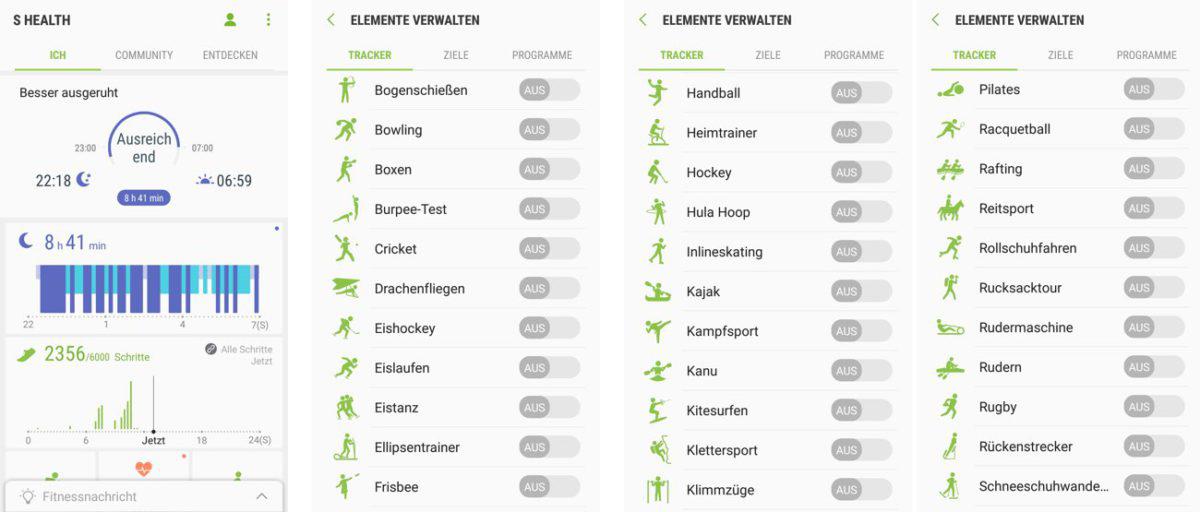Toggle the Pilates tracker on
The height and width of the screenshot is (512, 1200).
click(1154, 89)
